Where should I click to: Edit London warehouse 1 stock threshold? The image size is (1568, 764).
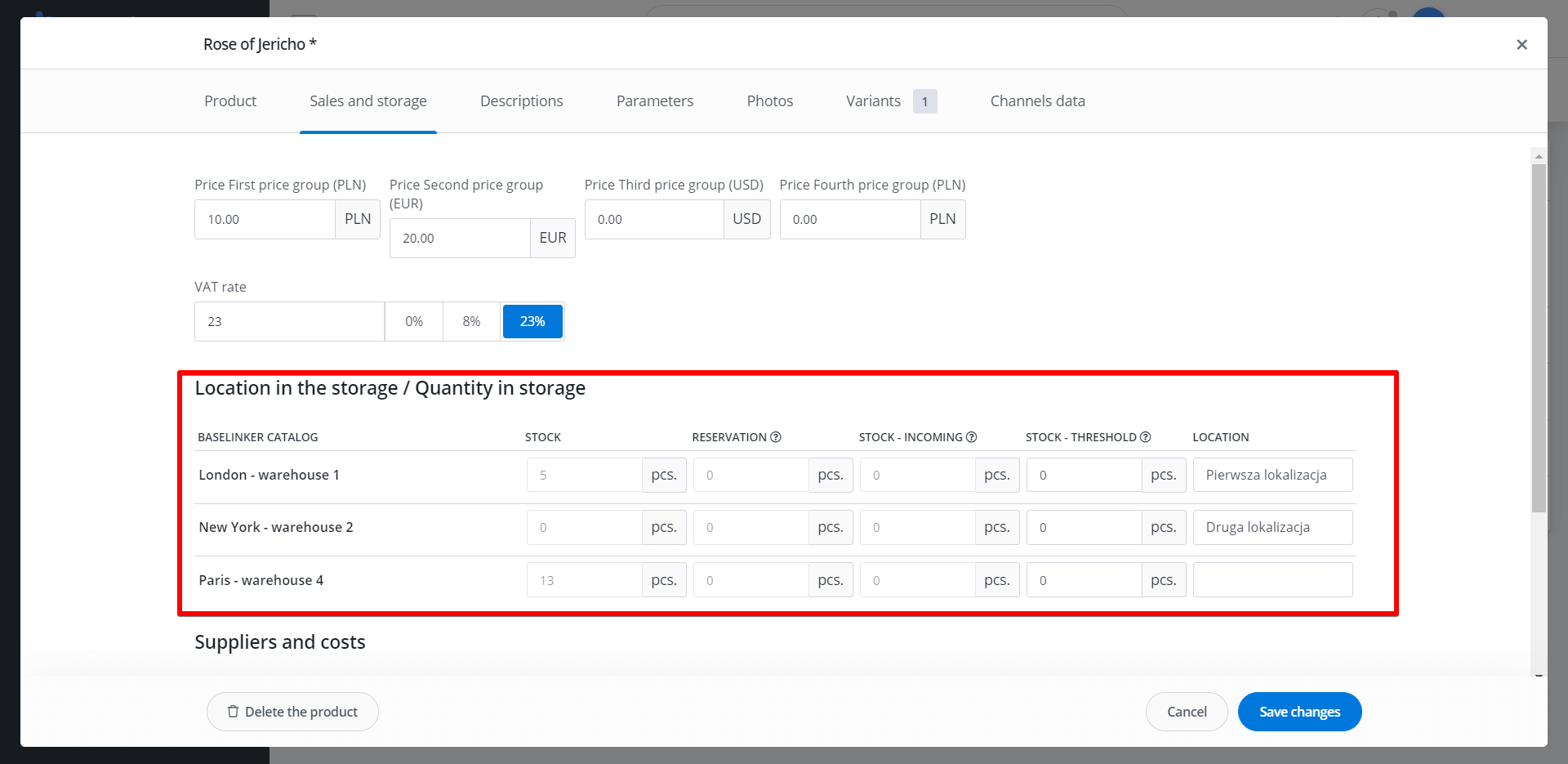click(x=1085, y=475)
